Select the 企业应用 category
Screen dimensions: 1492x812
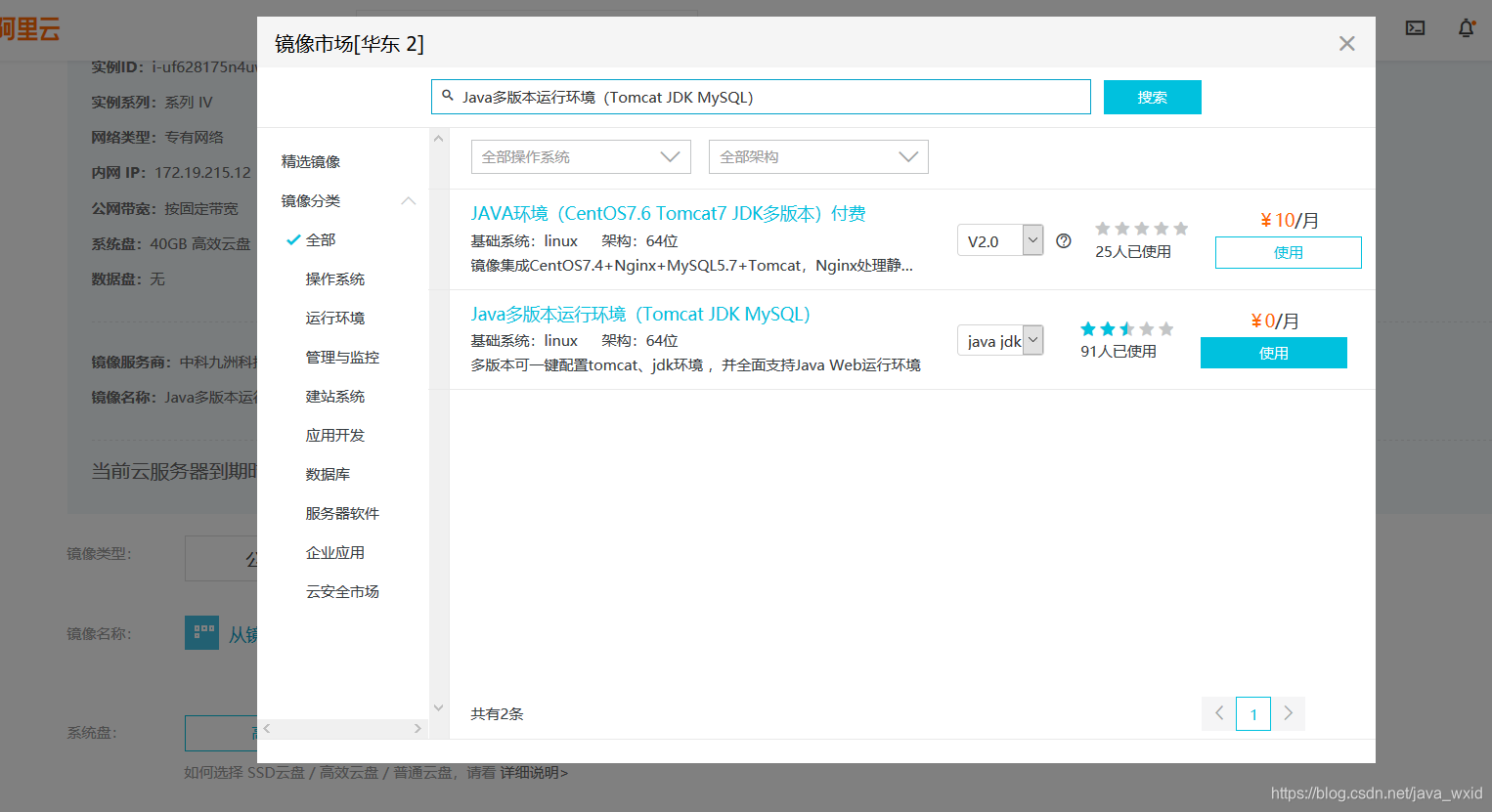[x=335, y=553]
